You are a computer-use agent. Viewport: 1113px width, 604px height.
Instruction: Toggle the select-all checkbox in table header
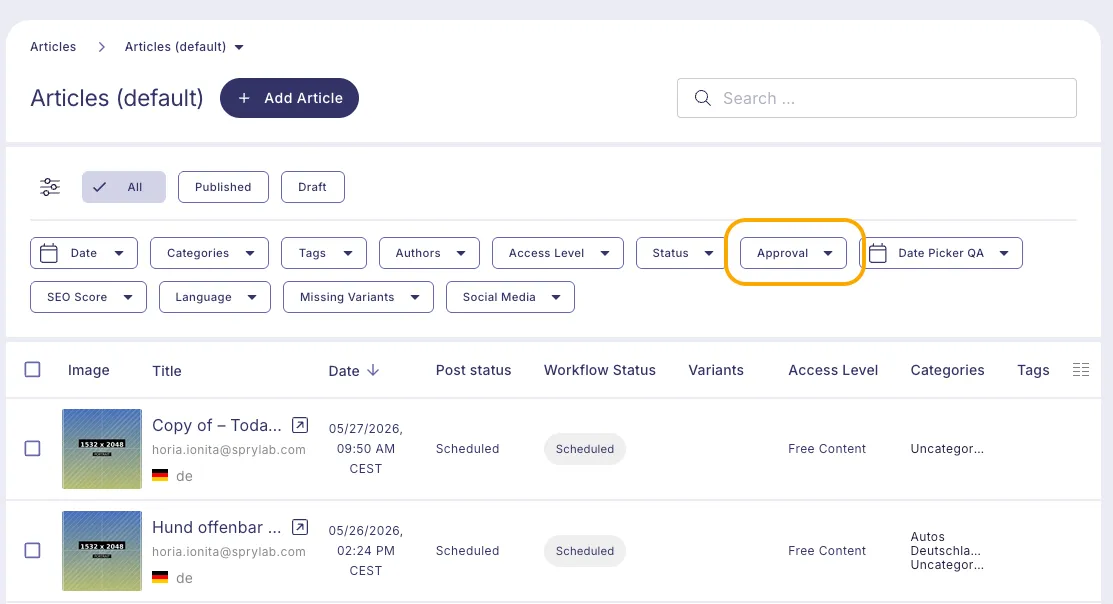(33, 370)
